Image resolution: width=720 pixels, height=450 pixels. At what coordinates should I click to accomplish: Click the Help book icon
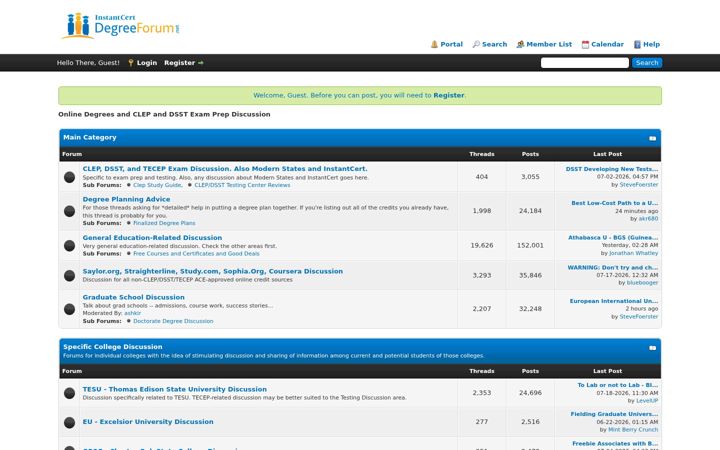[x=637, y=45]
